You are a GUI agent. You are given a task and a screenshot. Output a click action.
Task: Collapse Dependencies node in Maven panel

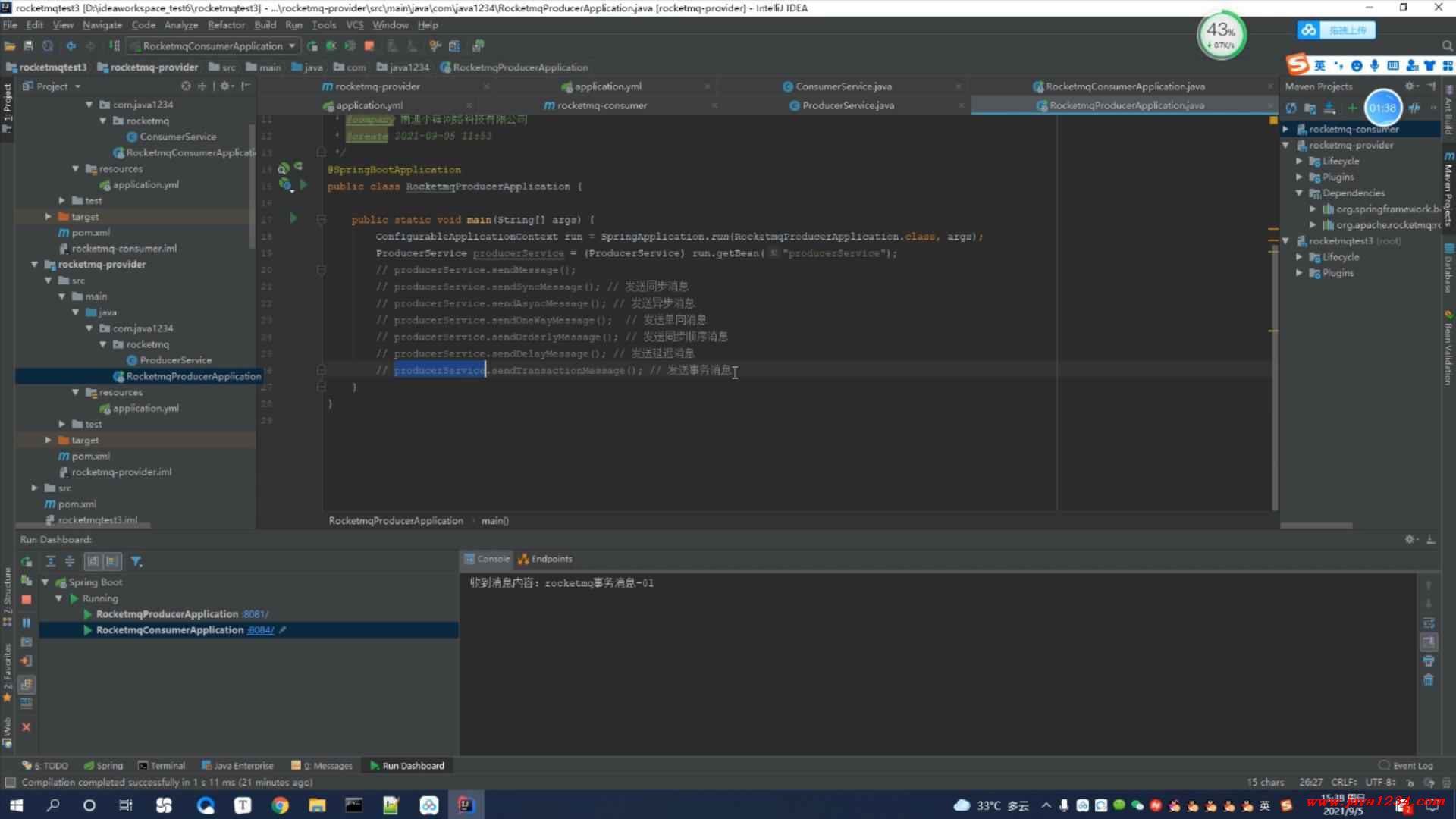[x=1299, y=193]
